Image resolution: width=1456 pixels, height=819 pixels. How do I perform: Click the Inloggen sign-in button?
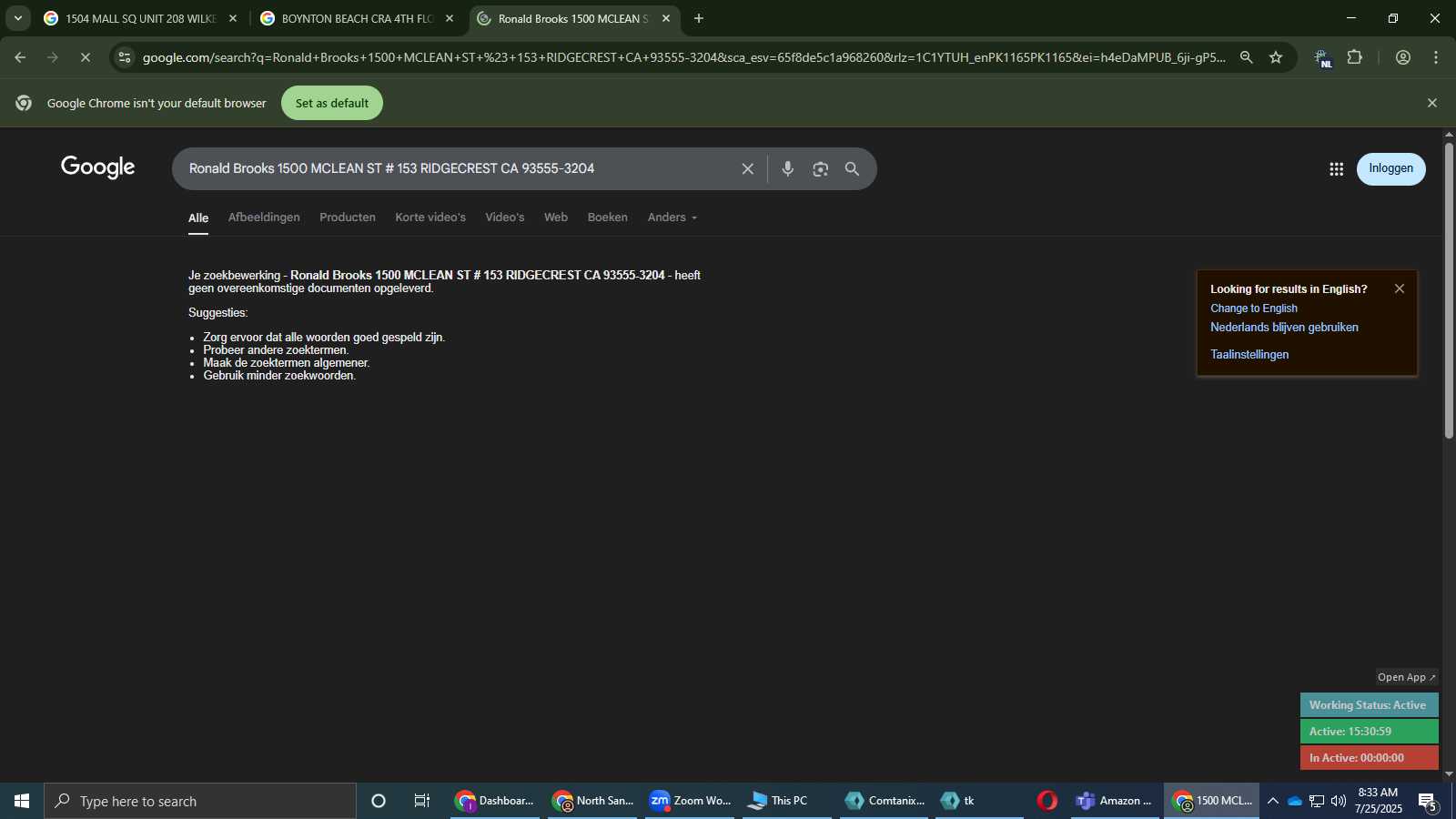click(1391, 168)
